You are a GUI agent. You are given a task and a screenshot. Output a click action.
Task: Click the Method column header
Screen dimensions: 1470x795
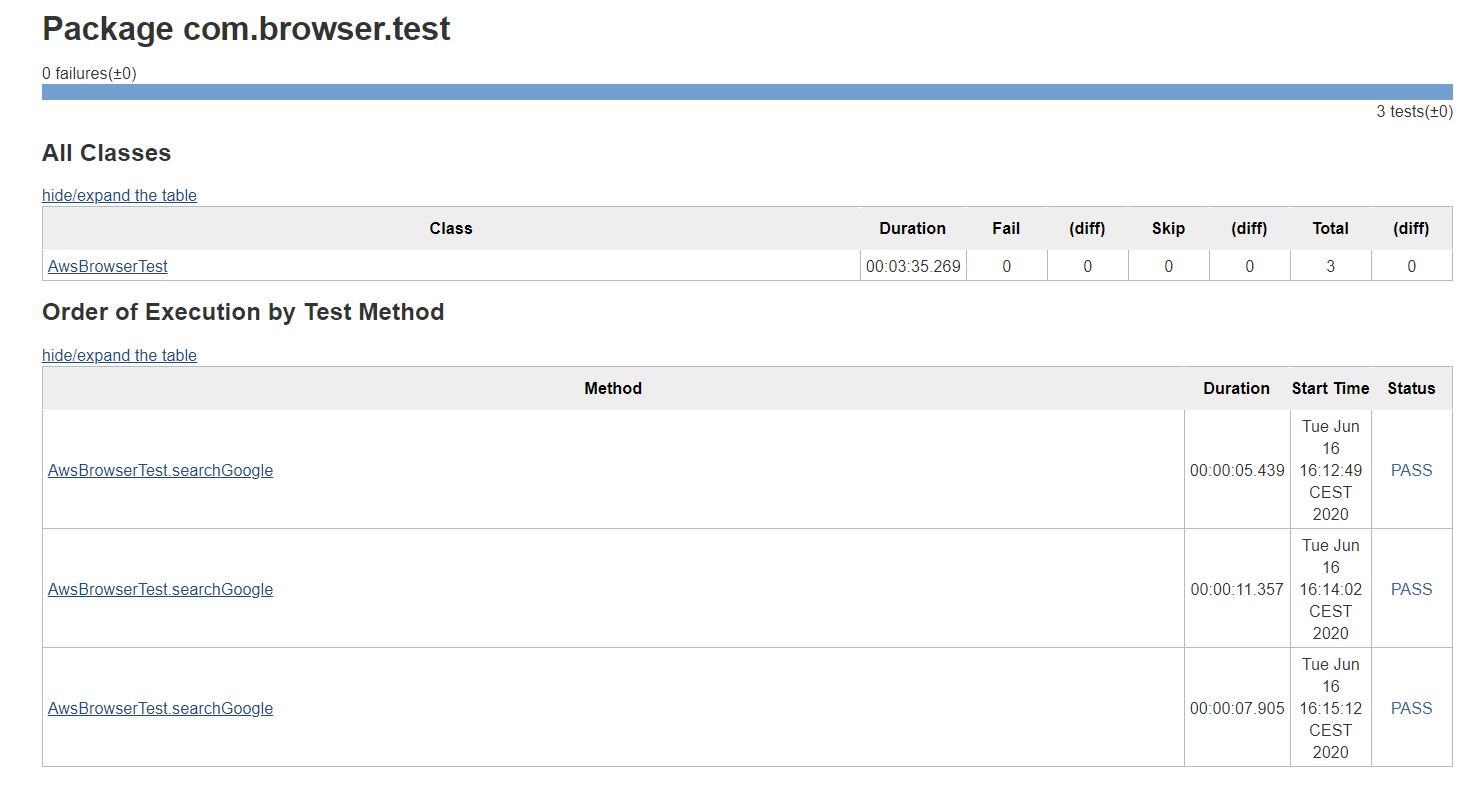[613, 388]
